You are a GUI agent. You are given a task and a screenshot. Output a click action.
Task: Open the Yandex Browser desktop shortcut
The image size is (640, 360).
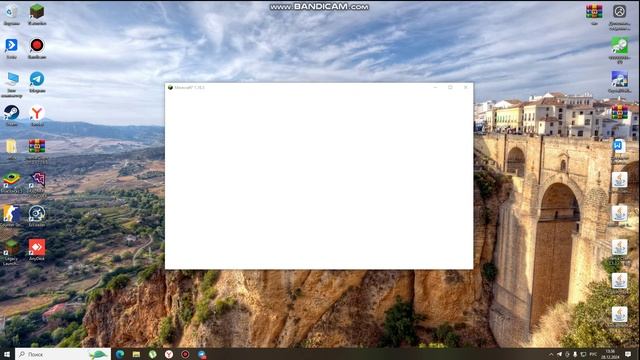click(x=37, y=113)
